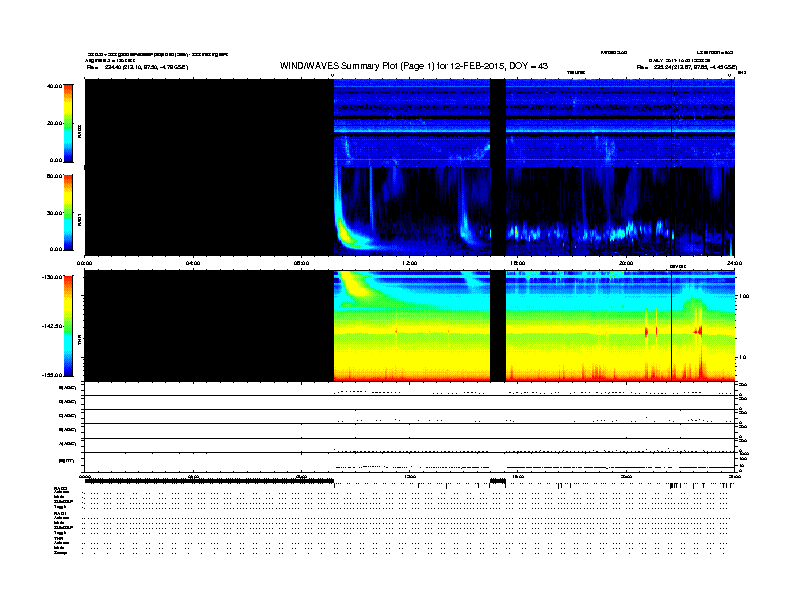Click the red burst cluster in TNR spectrogram

click(x=699, y=331)
